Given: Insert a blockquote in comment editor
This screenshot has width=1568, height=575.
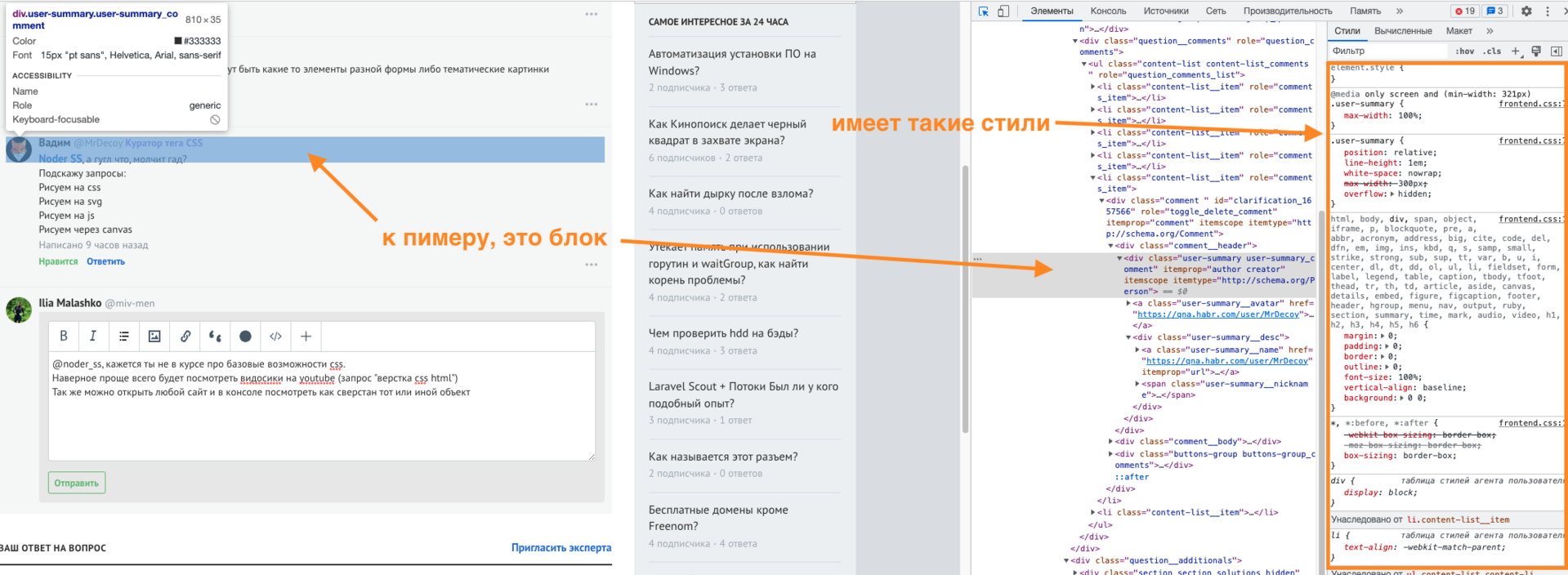Looking at the screenshot, I should (215, 336).
